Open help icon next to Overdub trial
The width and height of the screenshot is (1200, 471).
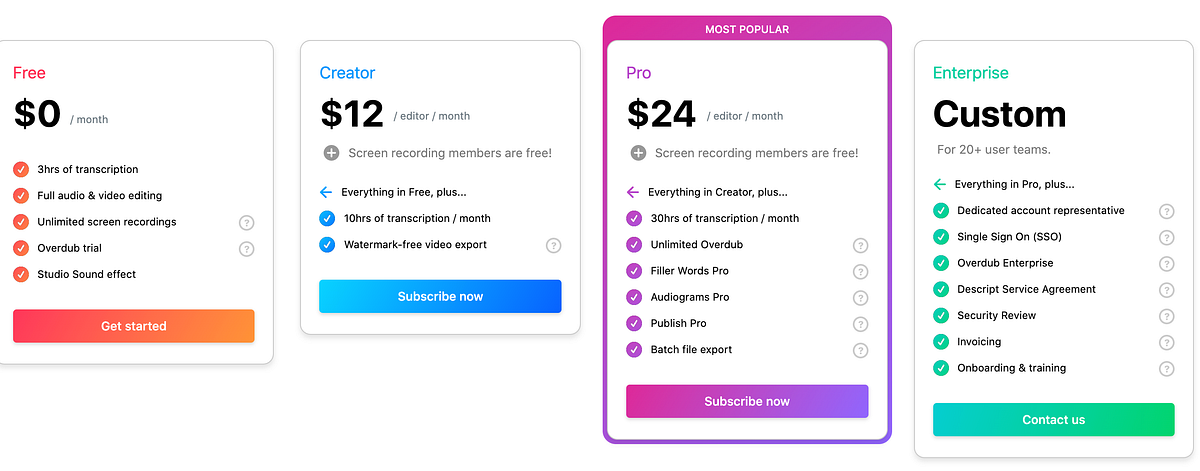(x=247, y=248)
